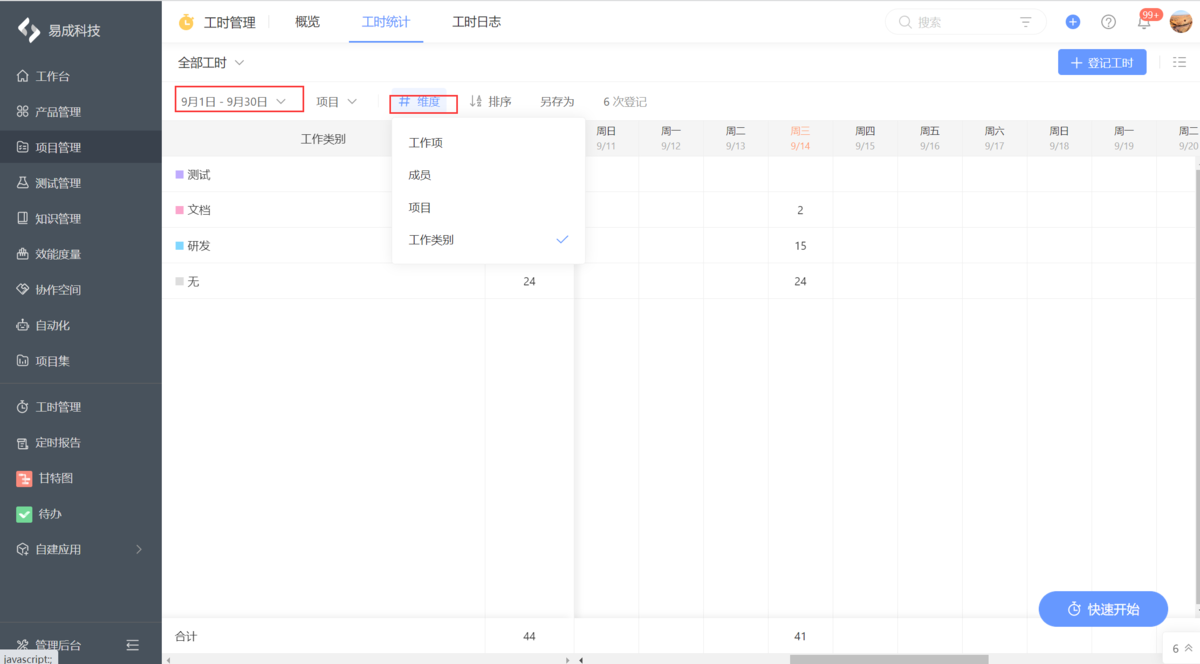The width and height of the screenshot is (1200, 664).
Task: Open the 项目 filter dropdown
Action: point(336,100)
